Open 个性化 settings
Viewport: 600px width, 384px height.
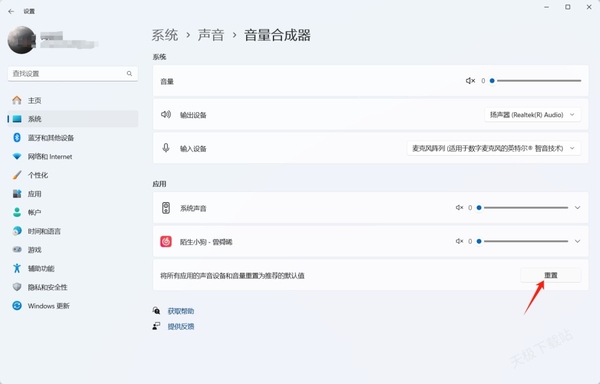pos(73,175)
